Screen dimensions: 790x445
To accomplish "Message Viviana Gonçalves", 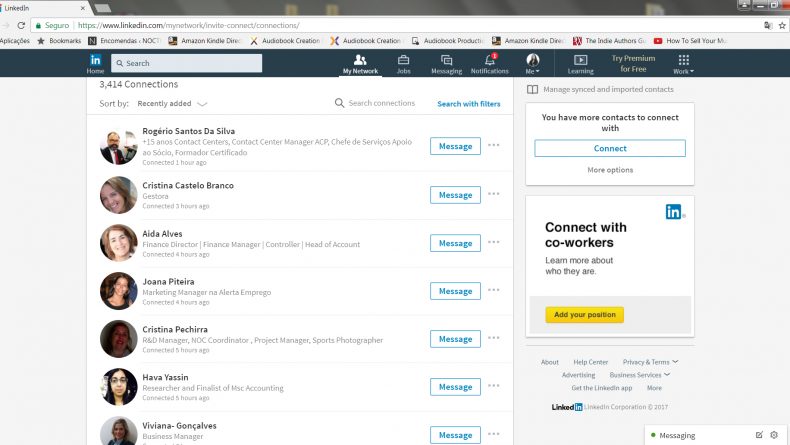I will [x=455, y=435].
